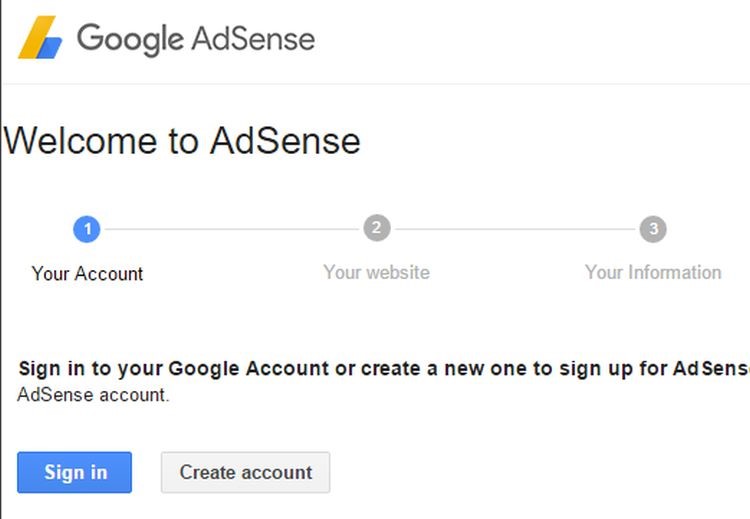
Task: Go to the Your website step label
Action: point(376,272)
